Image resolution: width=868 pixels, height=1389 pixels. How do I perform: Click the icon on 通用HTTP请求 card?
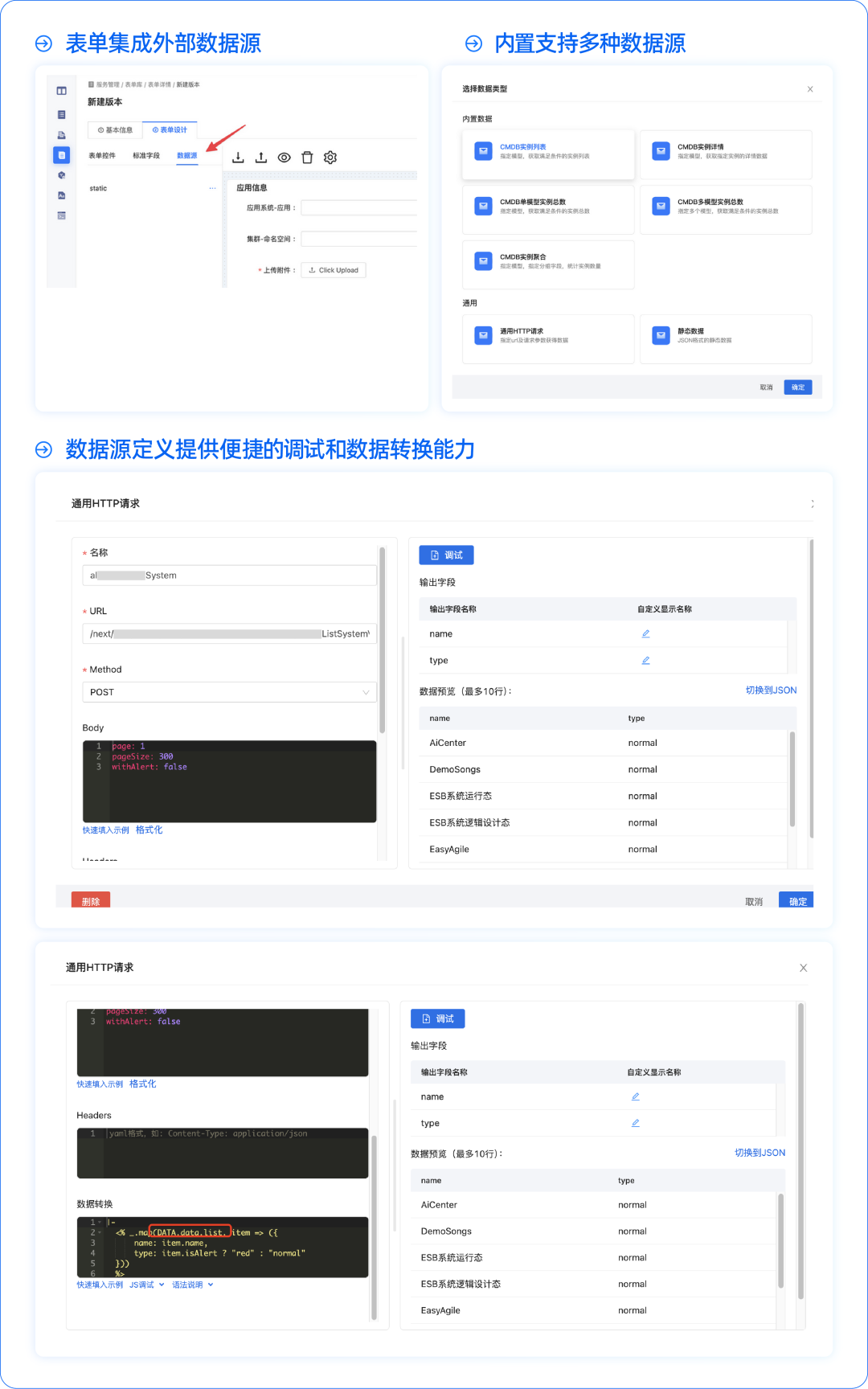click(483, 335)
